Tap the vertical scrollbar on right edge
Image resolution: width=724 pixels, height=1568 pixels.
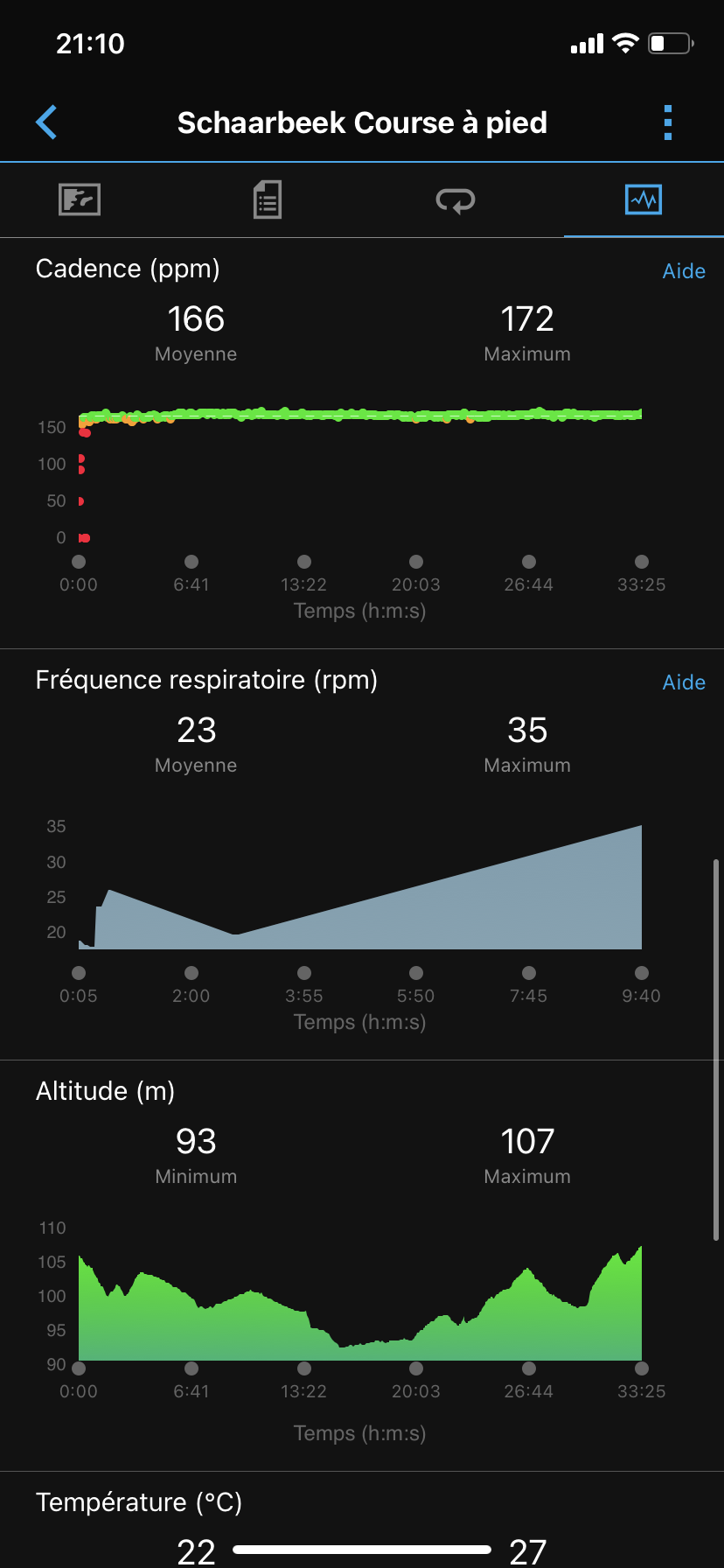716,1050
